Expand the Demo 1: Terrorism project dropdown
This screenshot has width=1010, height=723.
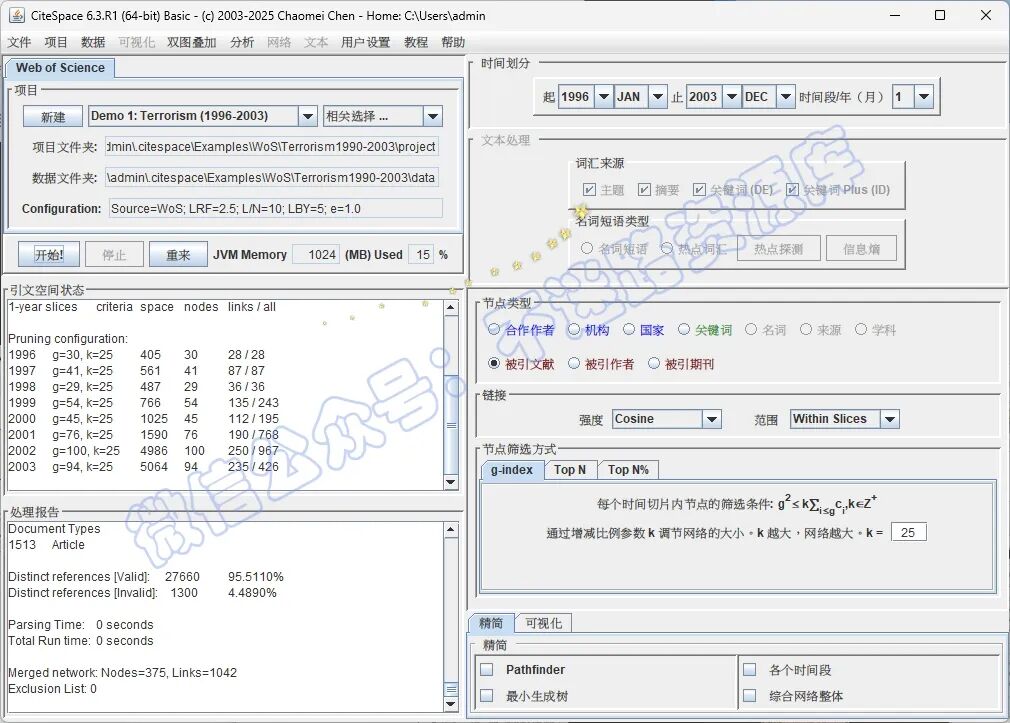pos(308,116)
